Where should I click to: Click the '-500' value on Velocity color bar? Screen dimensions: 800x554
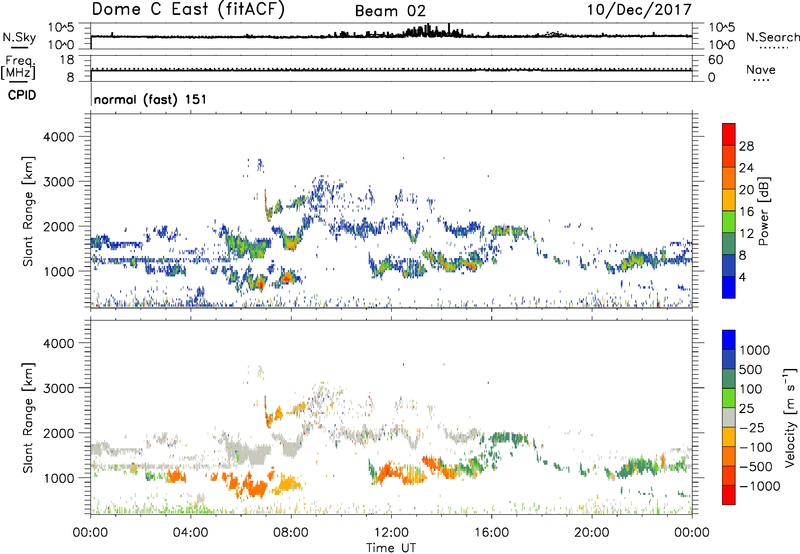click(x=755, y=467)
